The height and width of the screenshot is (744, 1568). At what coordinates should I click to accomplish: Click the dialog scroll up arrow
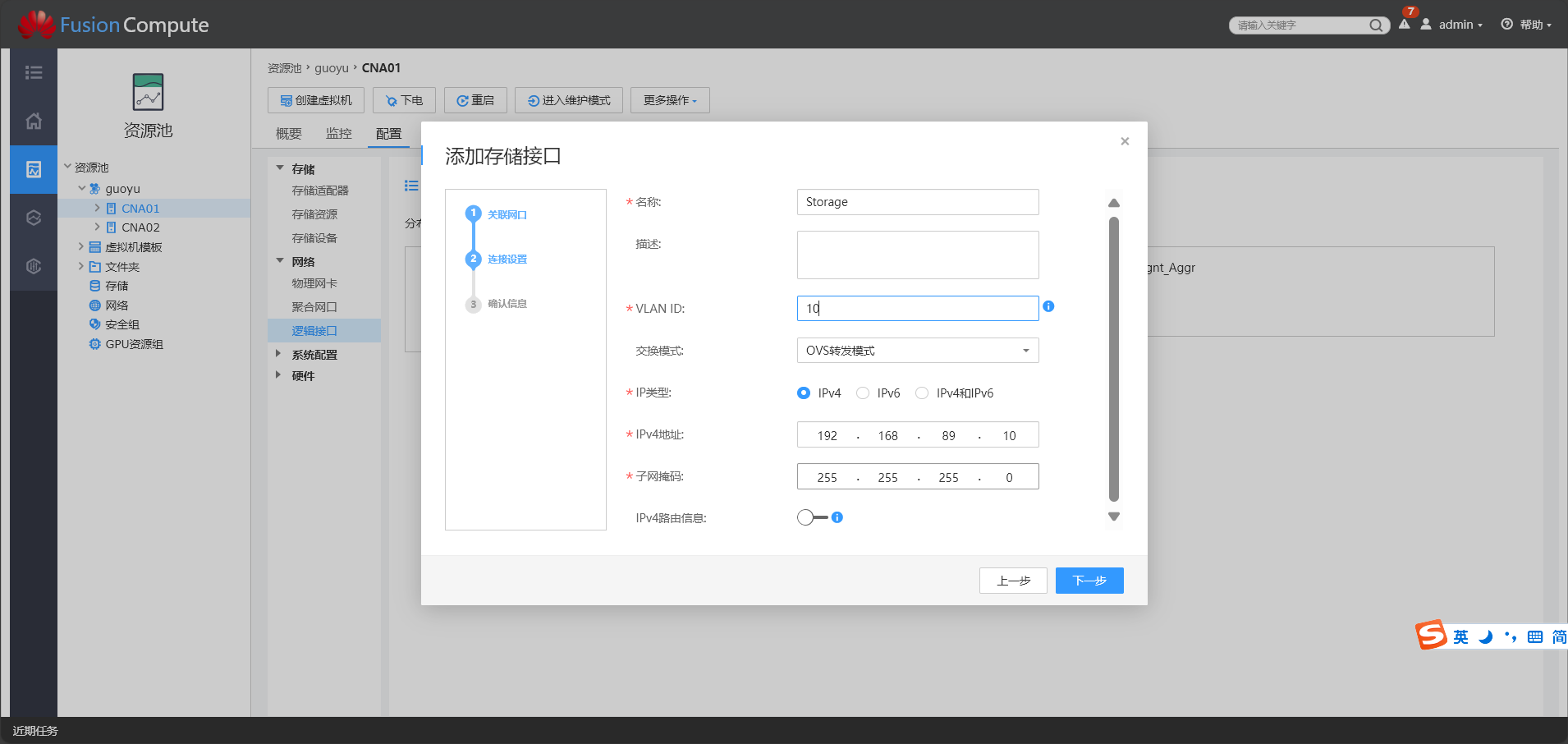(1114, 203)
